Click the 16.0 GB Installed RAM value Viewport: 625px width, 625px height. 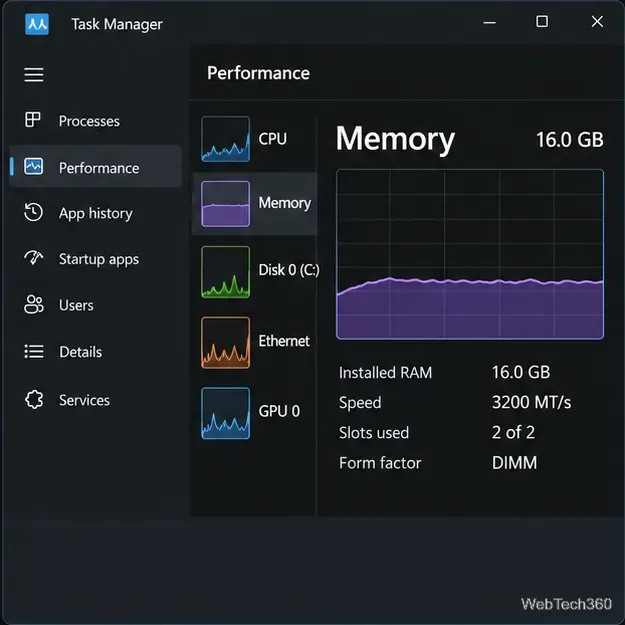tap(521, 372)
